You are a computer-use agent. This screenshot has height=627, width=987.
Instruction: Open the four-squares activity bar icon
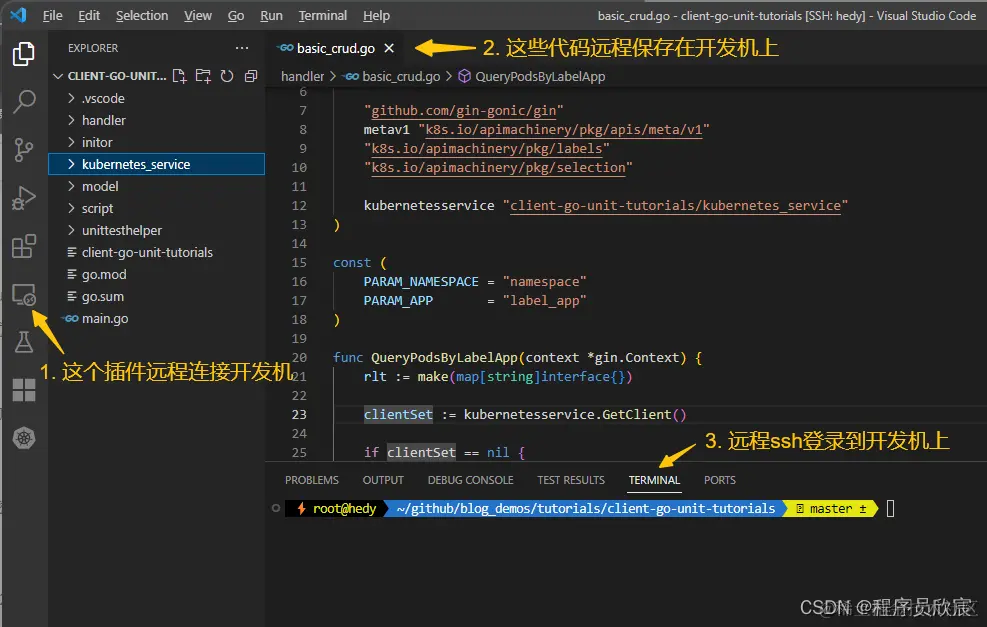(x=24, y=390)
